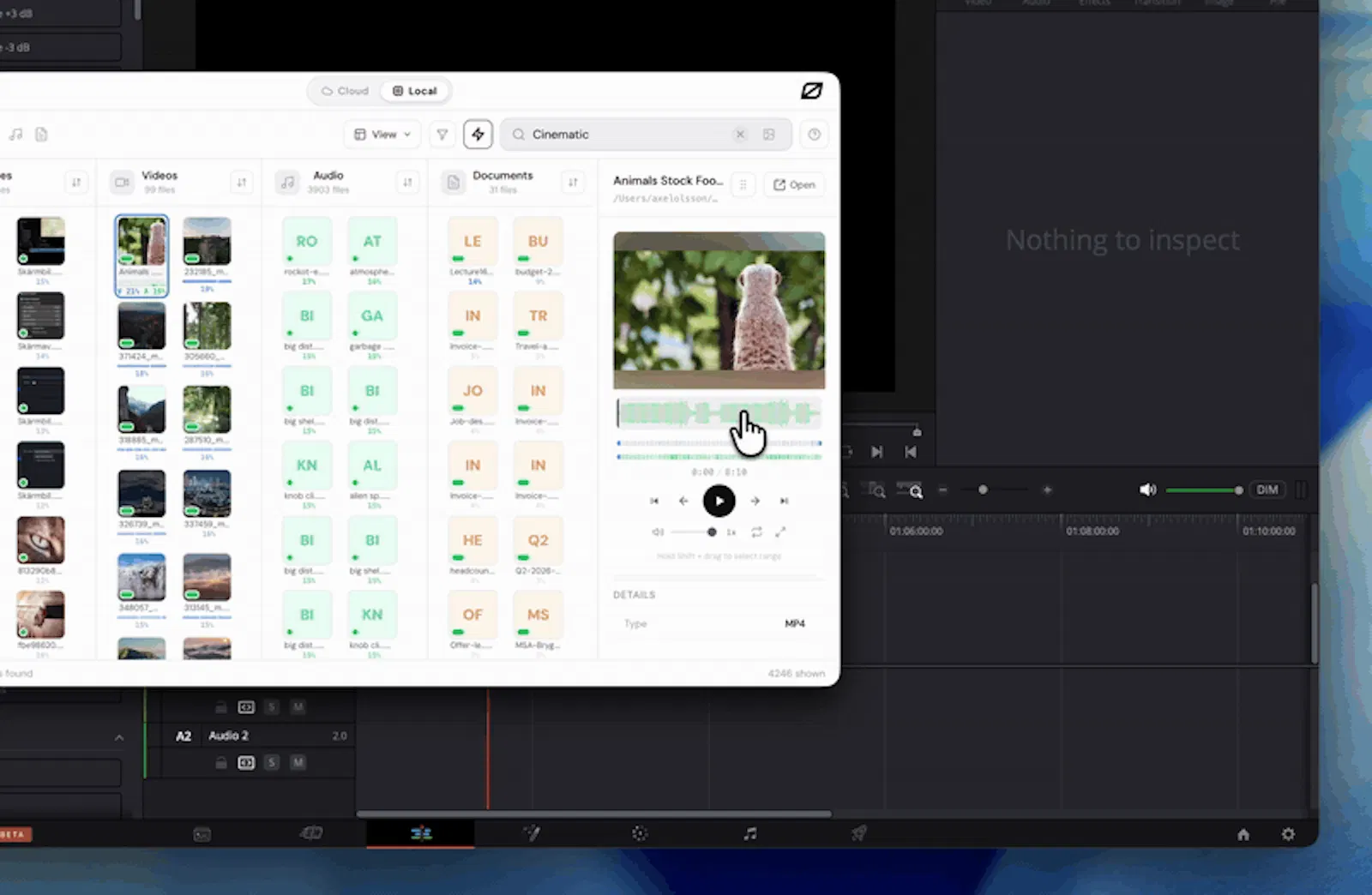
Task: Lock the Audio 2 track
Action: tap(221, 762)
